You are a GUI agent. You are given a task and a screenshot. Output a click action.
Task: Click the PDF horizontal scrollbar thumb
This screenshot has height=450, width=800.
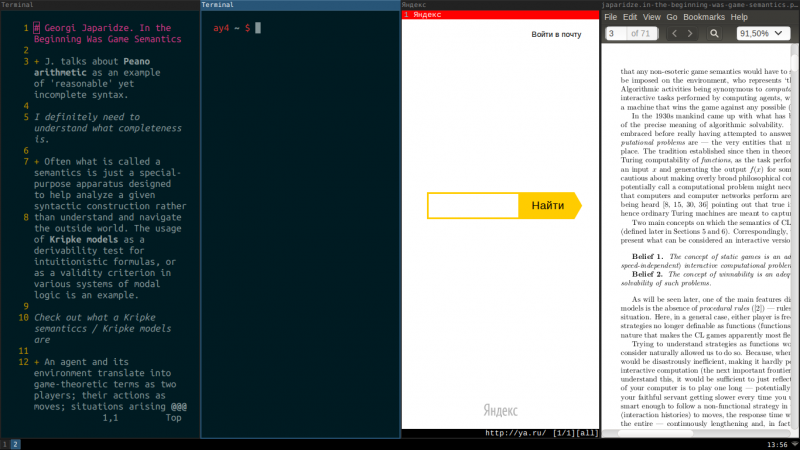point(655,433)
